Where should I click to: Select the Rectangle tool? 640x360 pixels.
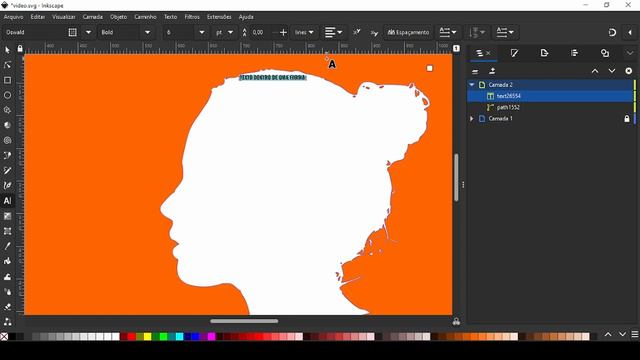tap(7, 80)
